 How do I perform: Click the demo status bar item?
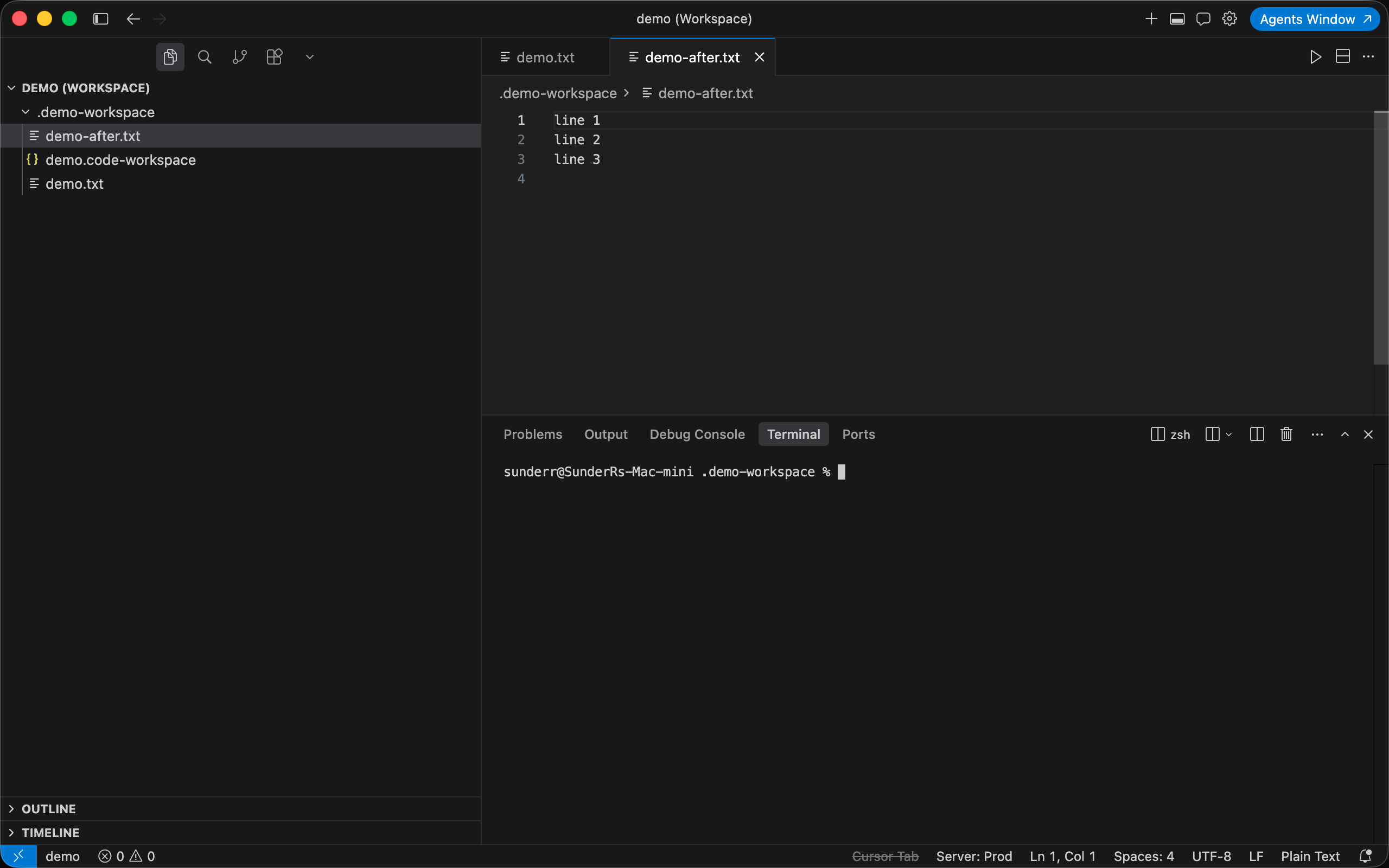click(62, 856)
